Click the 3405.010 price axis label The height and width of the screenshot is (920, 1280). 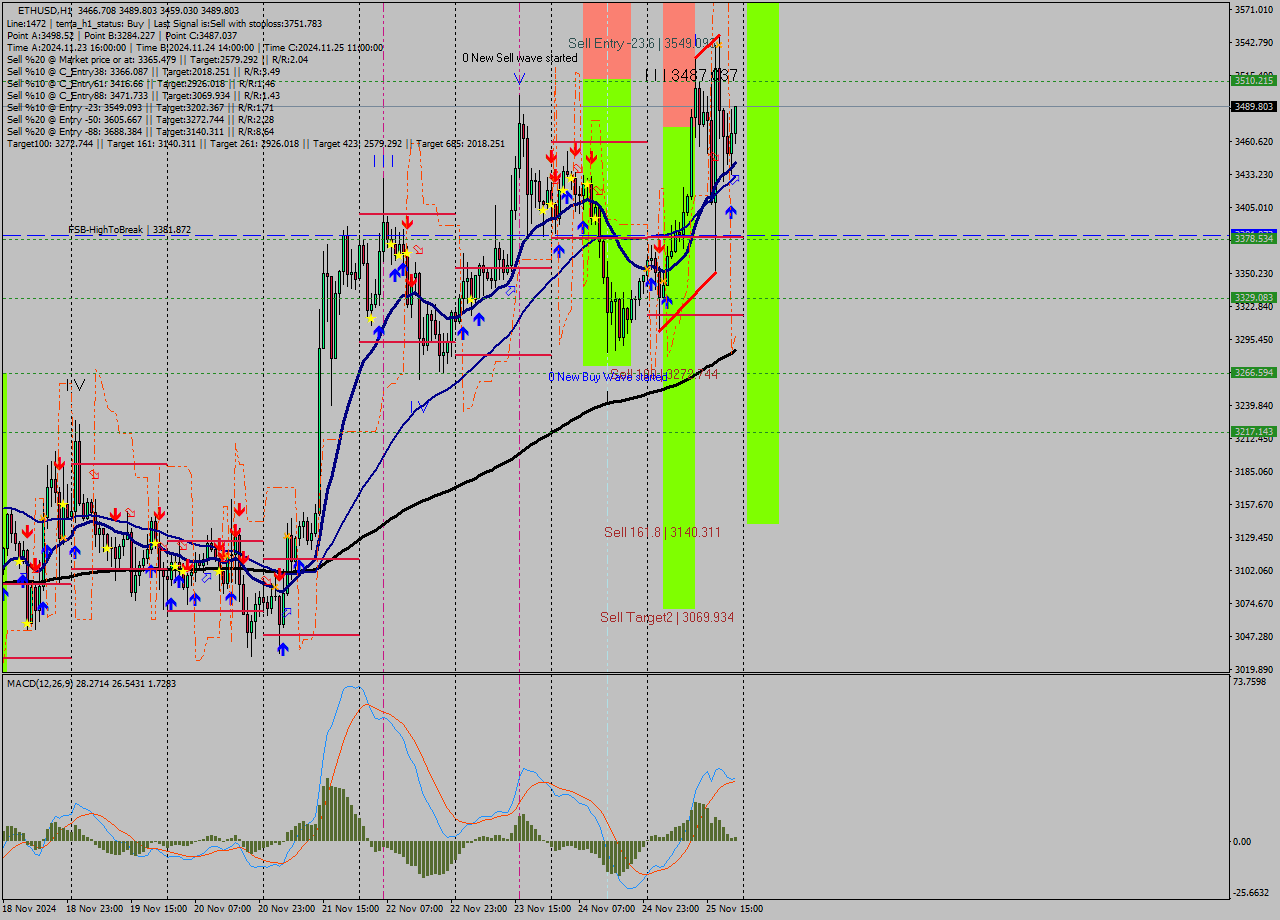click(1254, 207)
